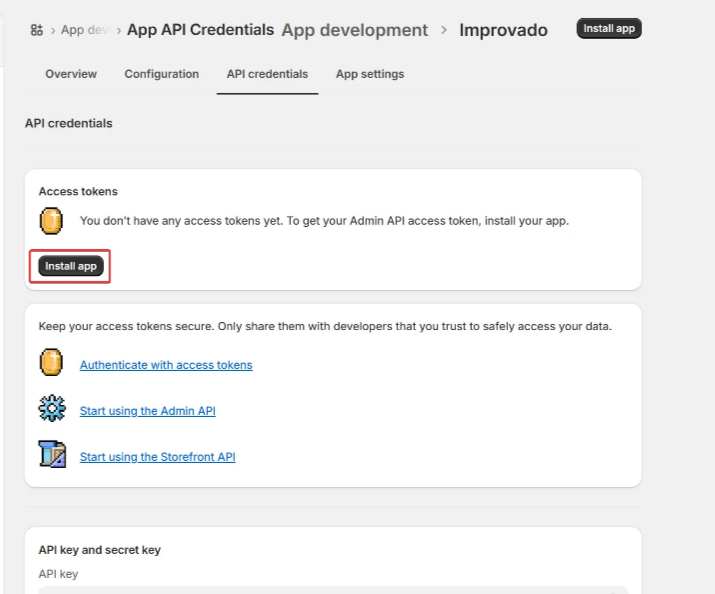The width and height of the screenshot is (715, 594).
Task: Click the gear icon beside Admin API link
Action: (x=51, y=409)
